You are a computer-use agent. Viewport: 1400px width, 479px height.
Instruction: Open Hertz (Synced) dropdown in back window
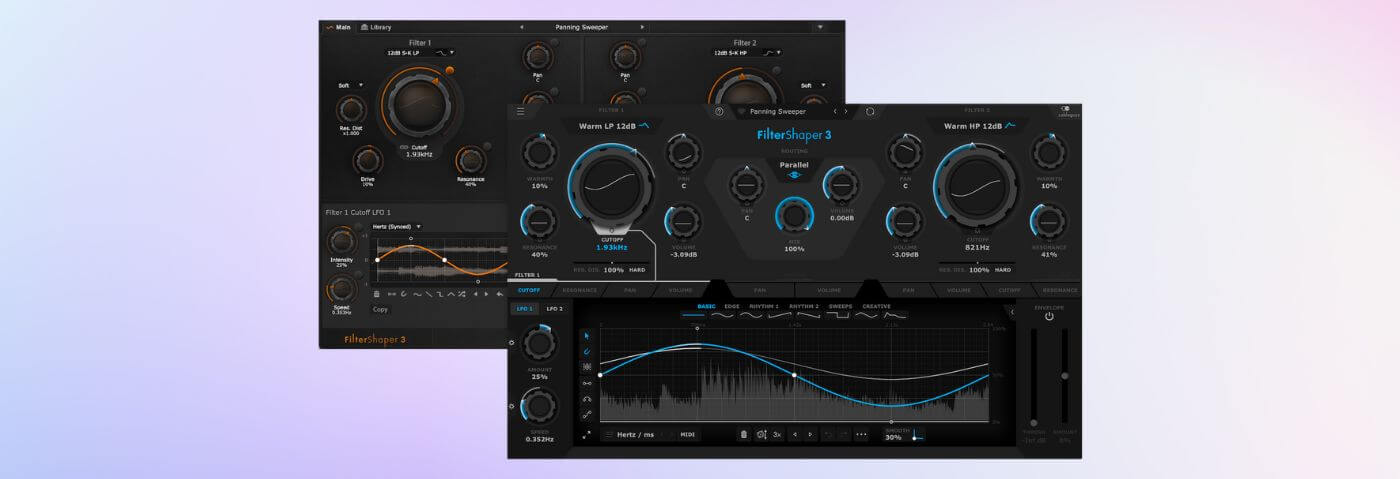397,226
